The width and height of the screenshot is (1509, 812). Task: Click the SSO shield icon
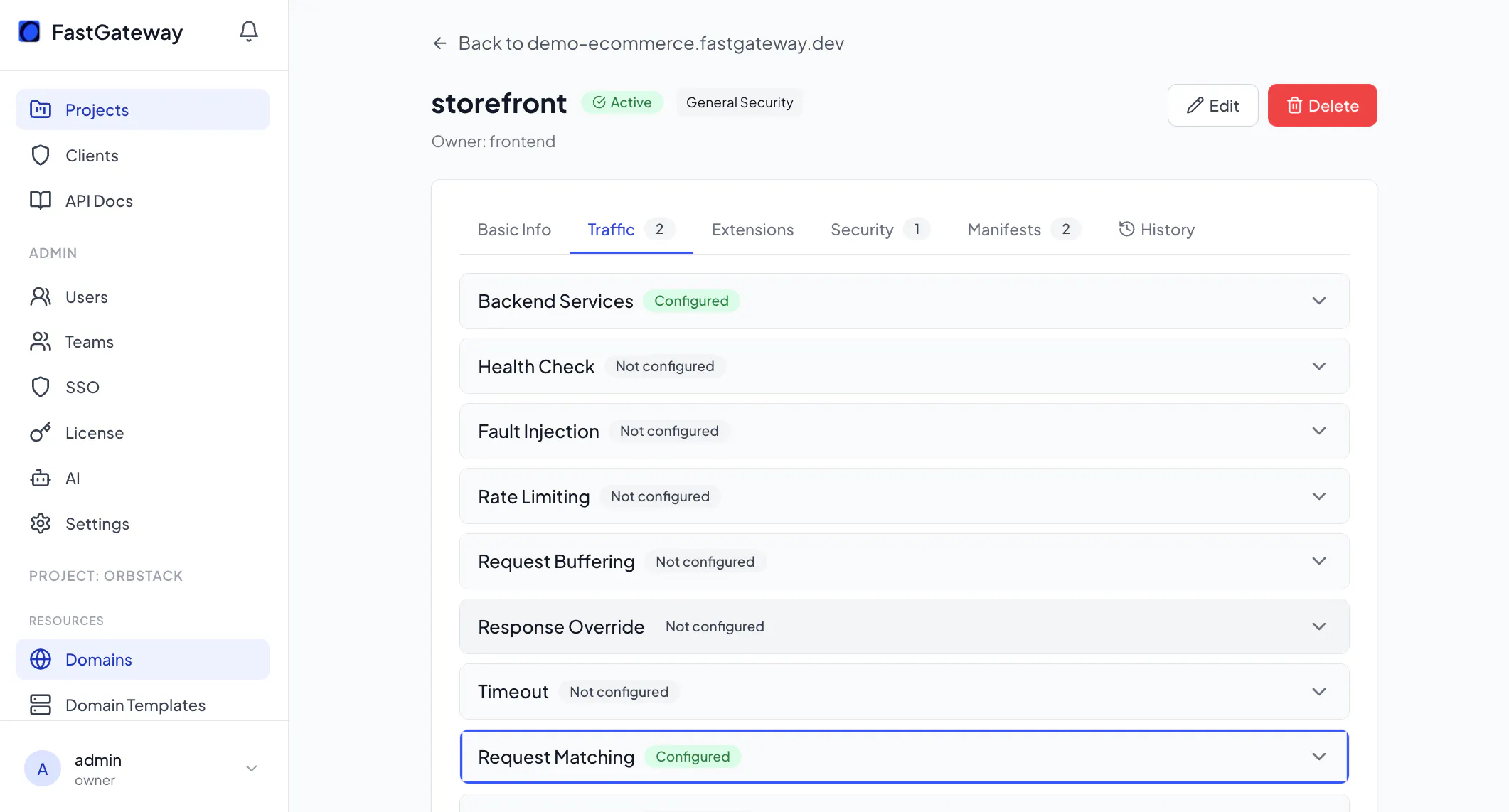41,387
